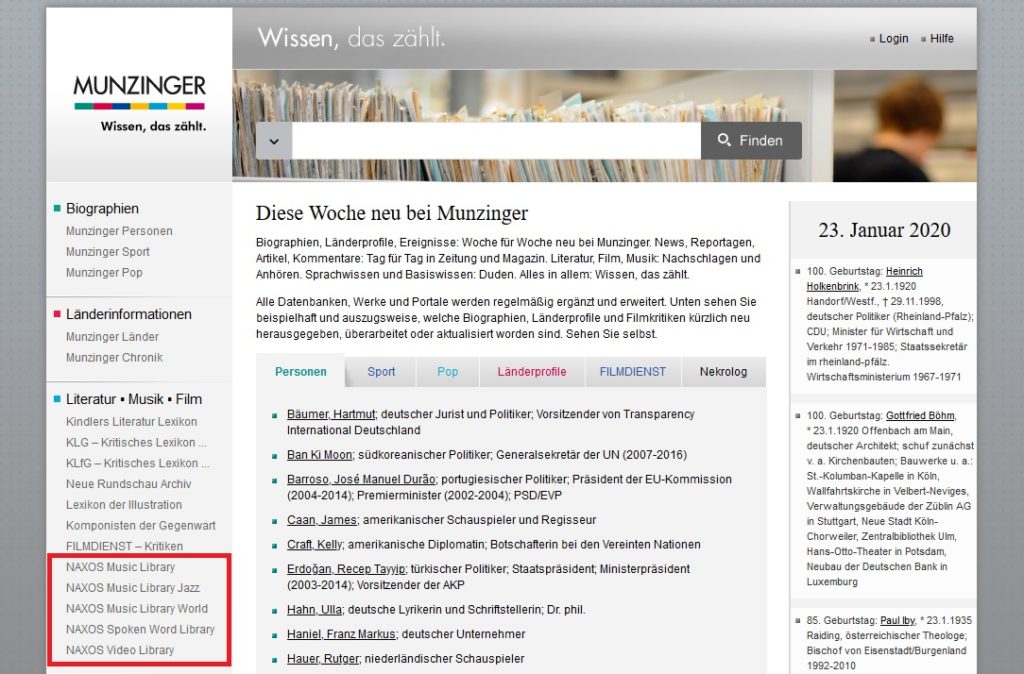Expand the Biographien sidebar section
Image resolution: width=1024 pixels, height=674 pixels.
click(x=102, y=209)
